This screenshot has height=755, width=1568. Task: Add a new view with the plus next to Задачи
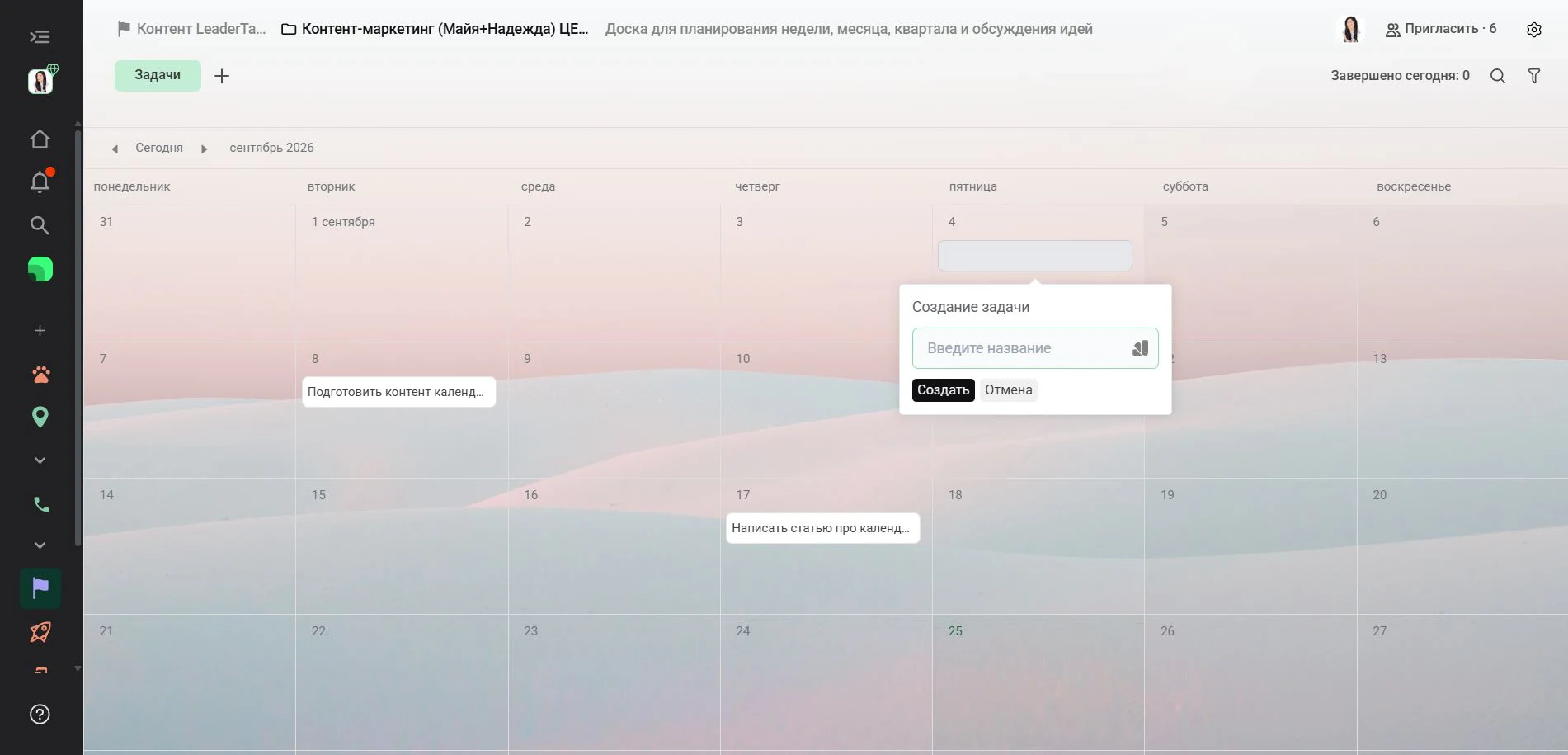tap(222, 76)
